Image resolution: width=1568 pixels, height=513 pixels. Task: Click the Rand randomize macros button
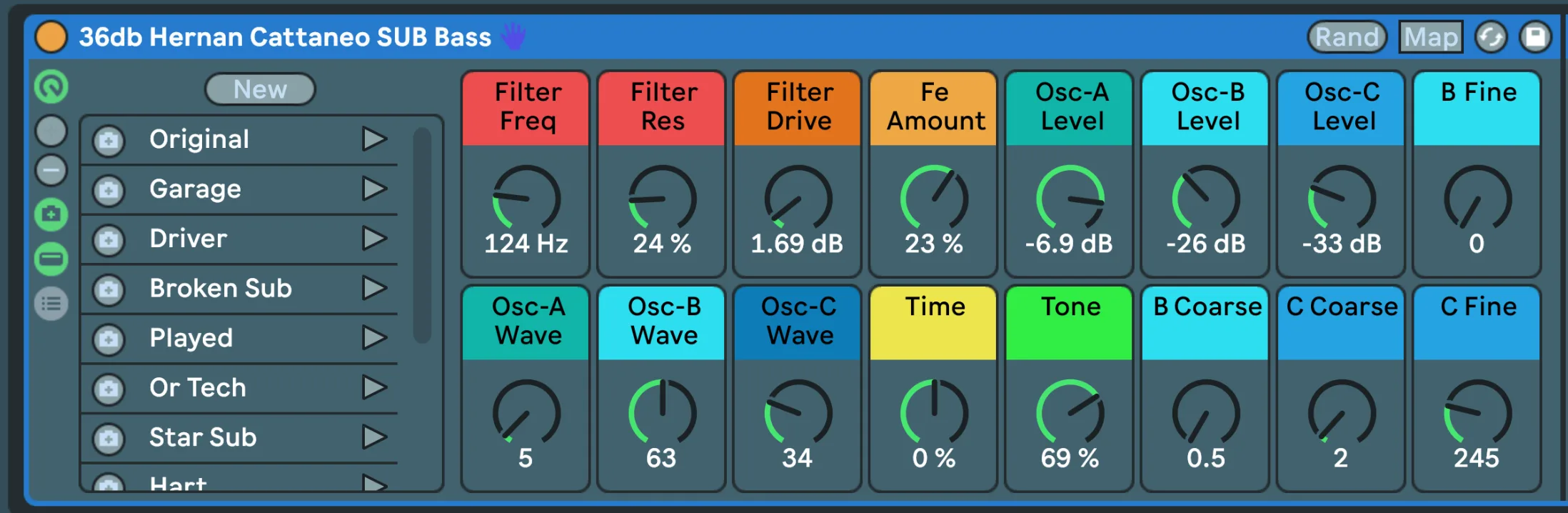(1347, 37)
